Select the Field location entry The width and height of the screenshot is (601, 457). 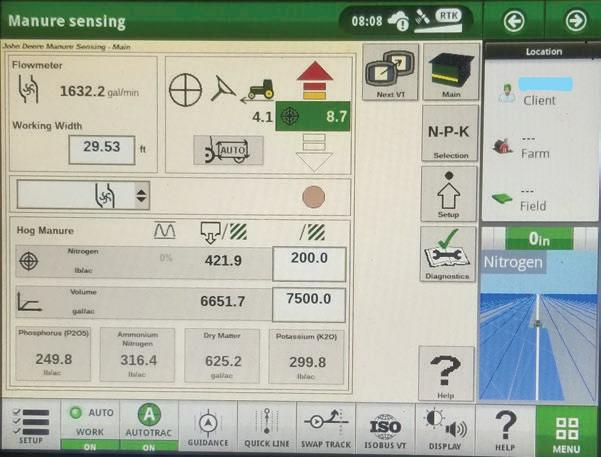521,200
